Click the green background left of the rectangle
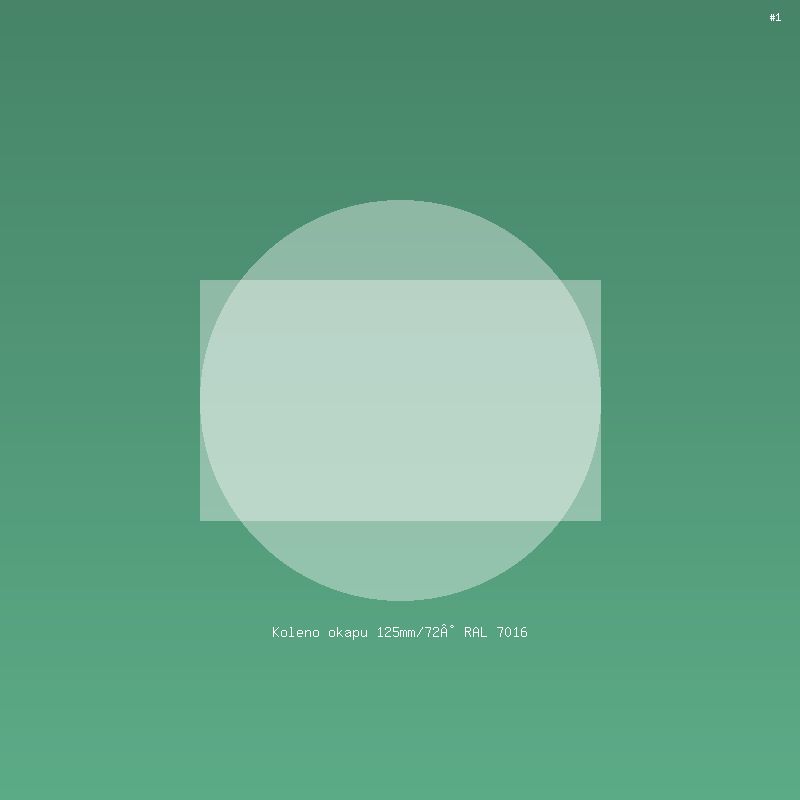 pyautogui.click(x=100, y=400)
